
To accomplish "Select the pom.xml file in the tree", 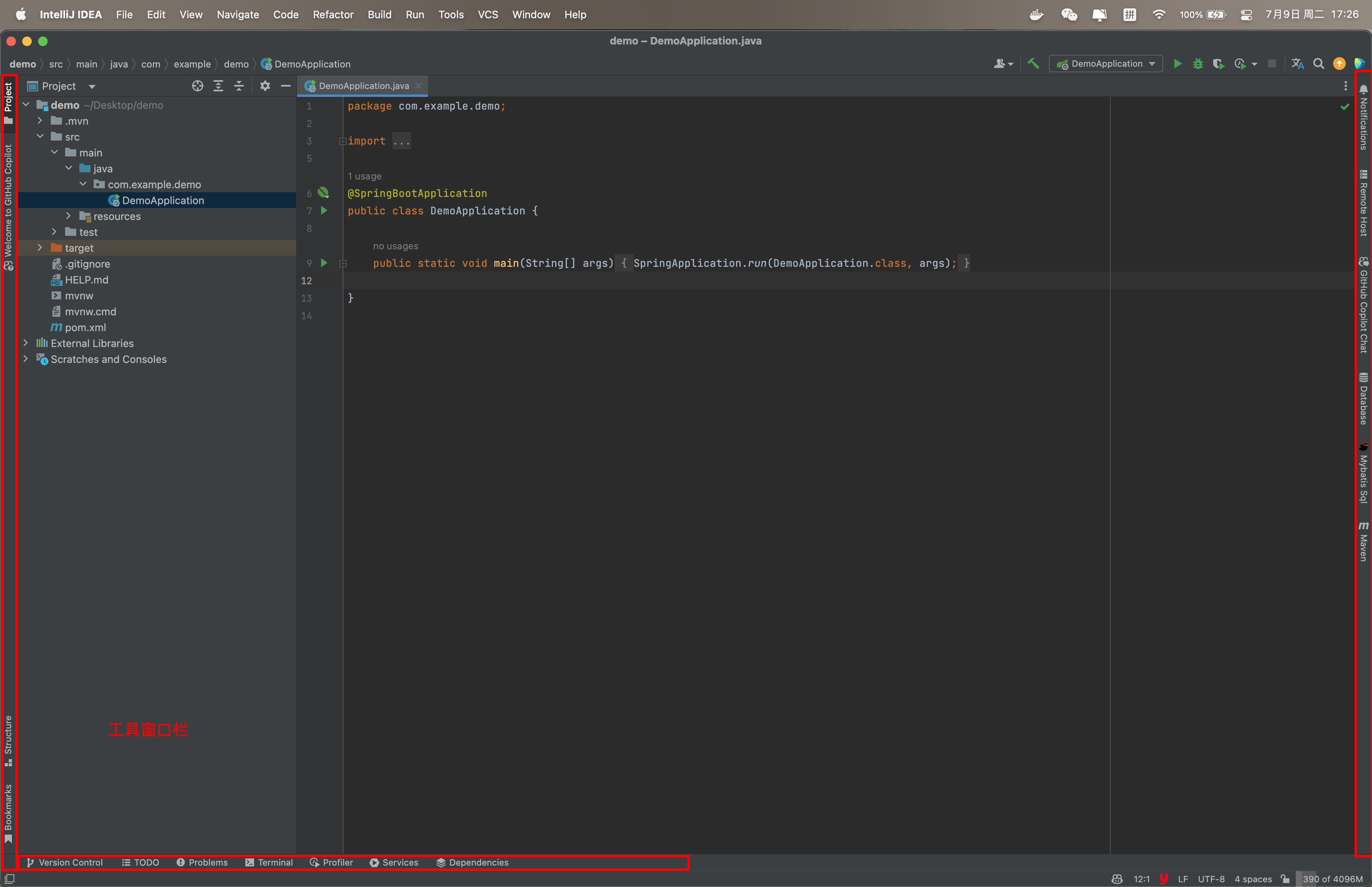I will (x=85, y=327).
